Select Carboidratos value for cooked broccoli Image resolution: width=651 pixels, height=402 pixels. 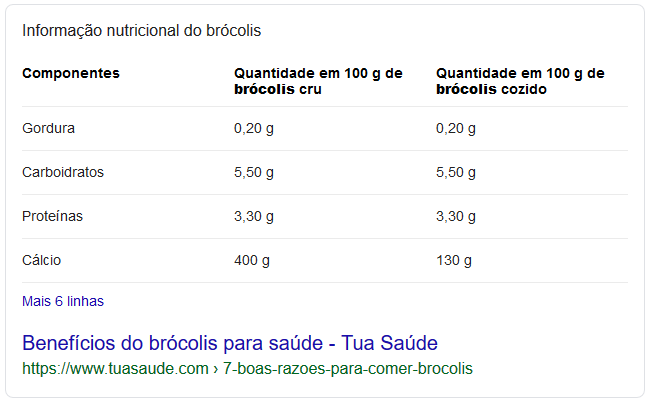click(456, 172)
